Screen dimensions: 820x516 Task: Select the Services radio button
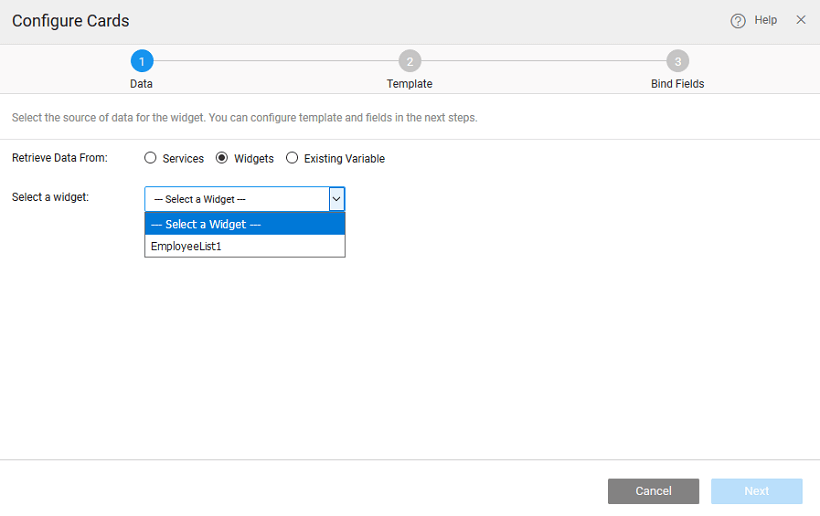click(x=150, y=158)
